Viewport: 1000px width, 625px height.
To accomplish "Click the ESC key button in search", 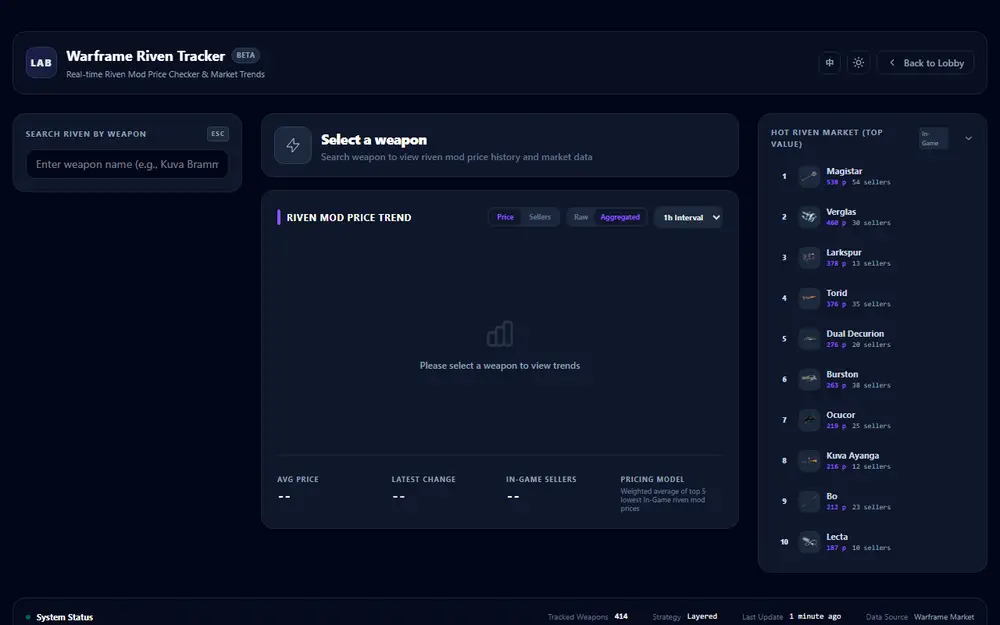I will click(x=217, y=134).
